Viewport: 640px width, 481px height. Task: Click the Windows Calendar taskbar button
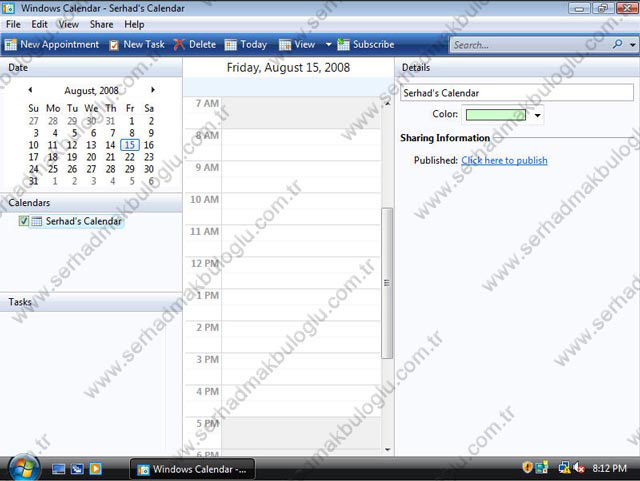pos(192,469)
